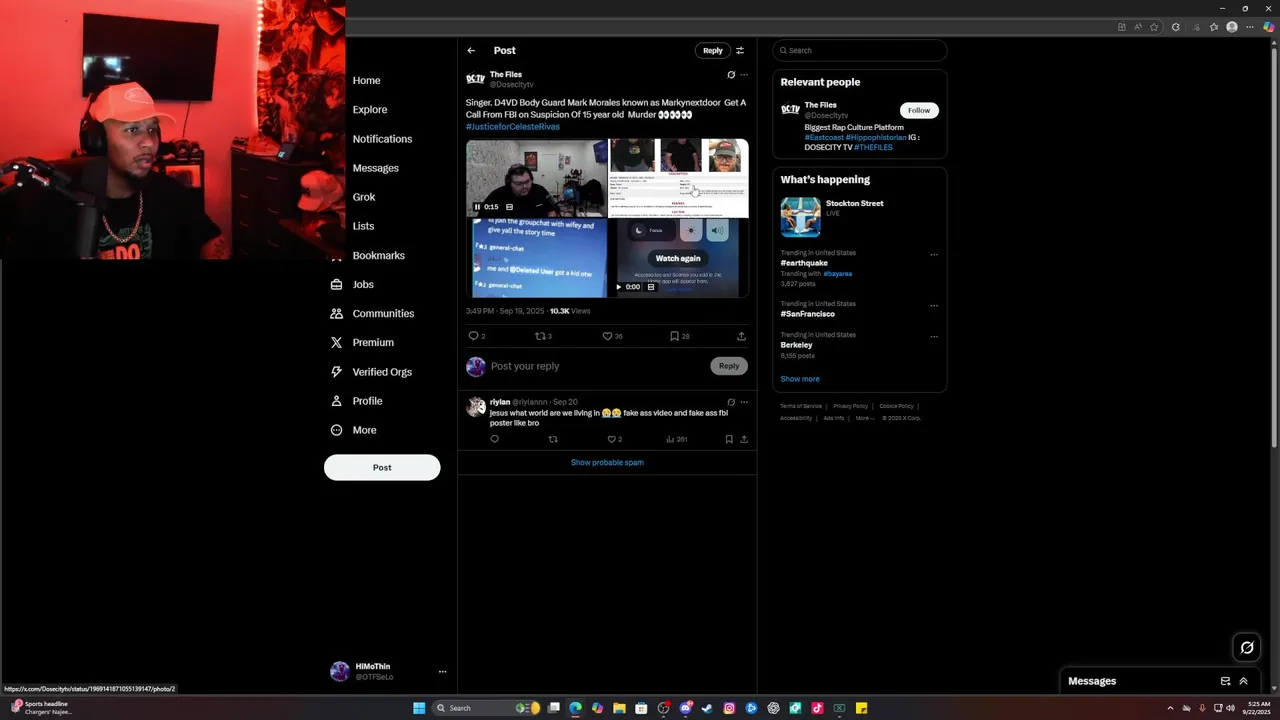Open the FBI poster image thumbnail

(679, 178)
